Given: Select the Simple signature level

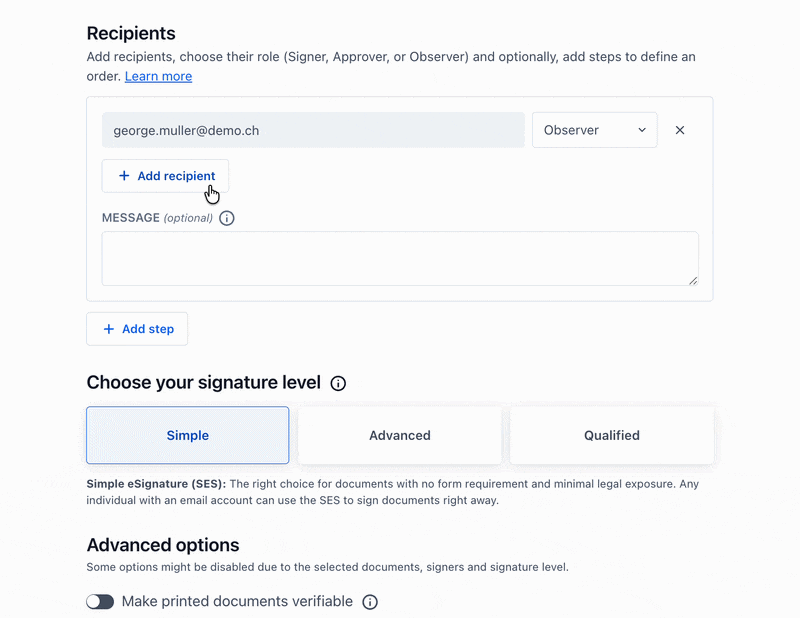Looking at the screenshot, I should coord(188,435).
